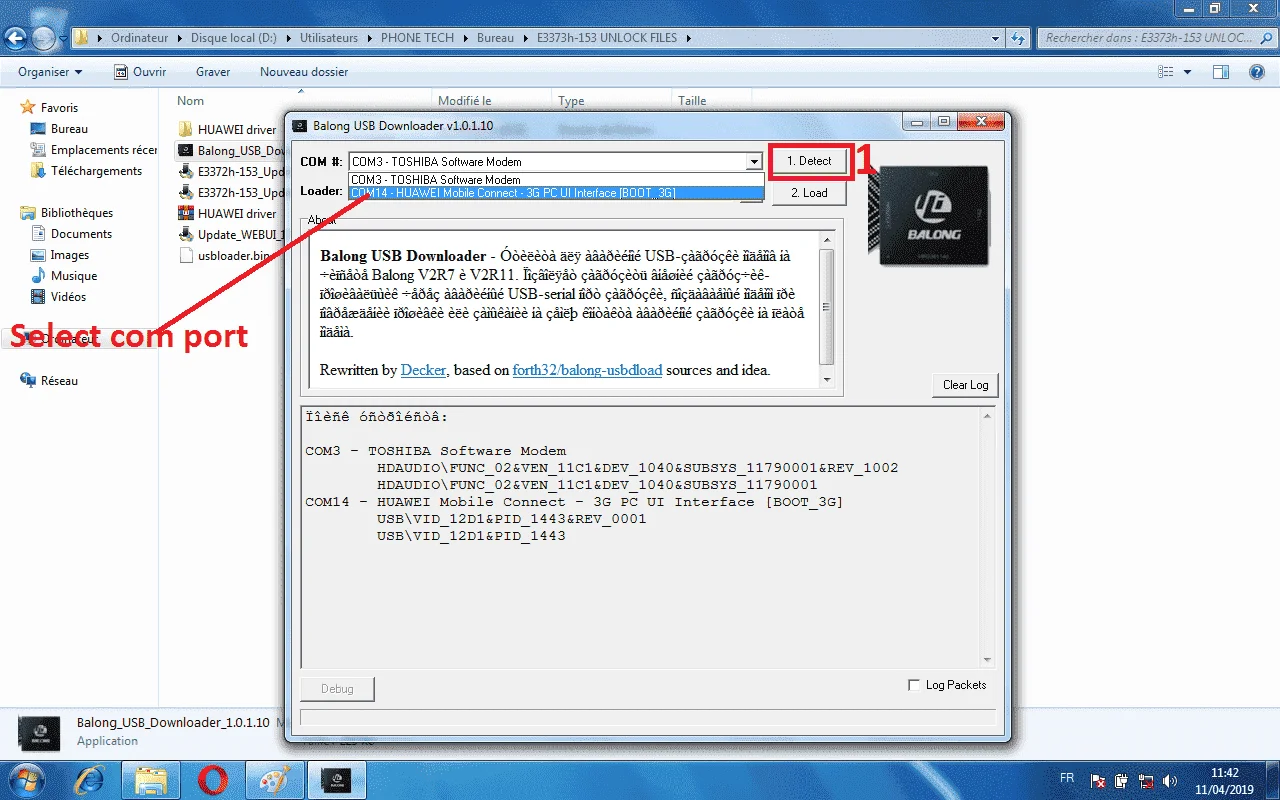Open Windows Explorer from the taskbar

pyautogui.click(x=151, y=779)
